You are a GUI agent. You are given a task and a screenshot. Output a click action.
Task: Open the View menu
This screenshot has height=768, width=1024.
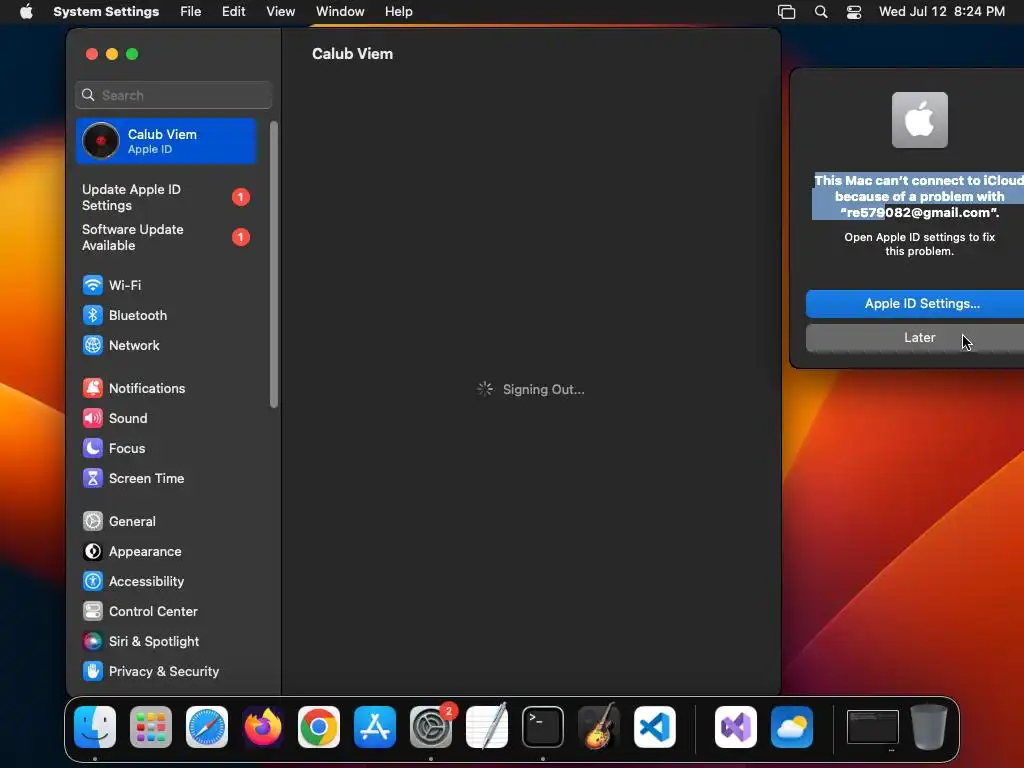[280, 12]
